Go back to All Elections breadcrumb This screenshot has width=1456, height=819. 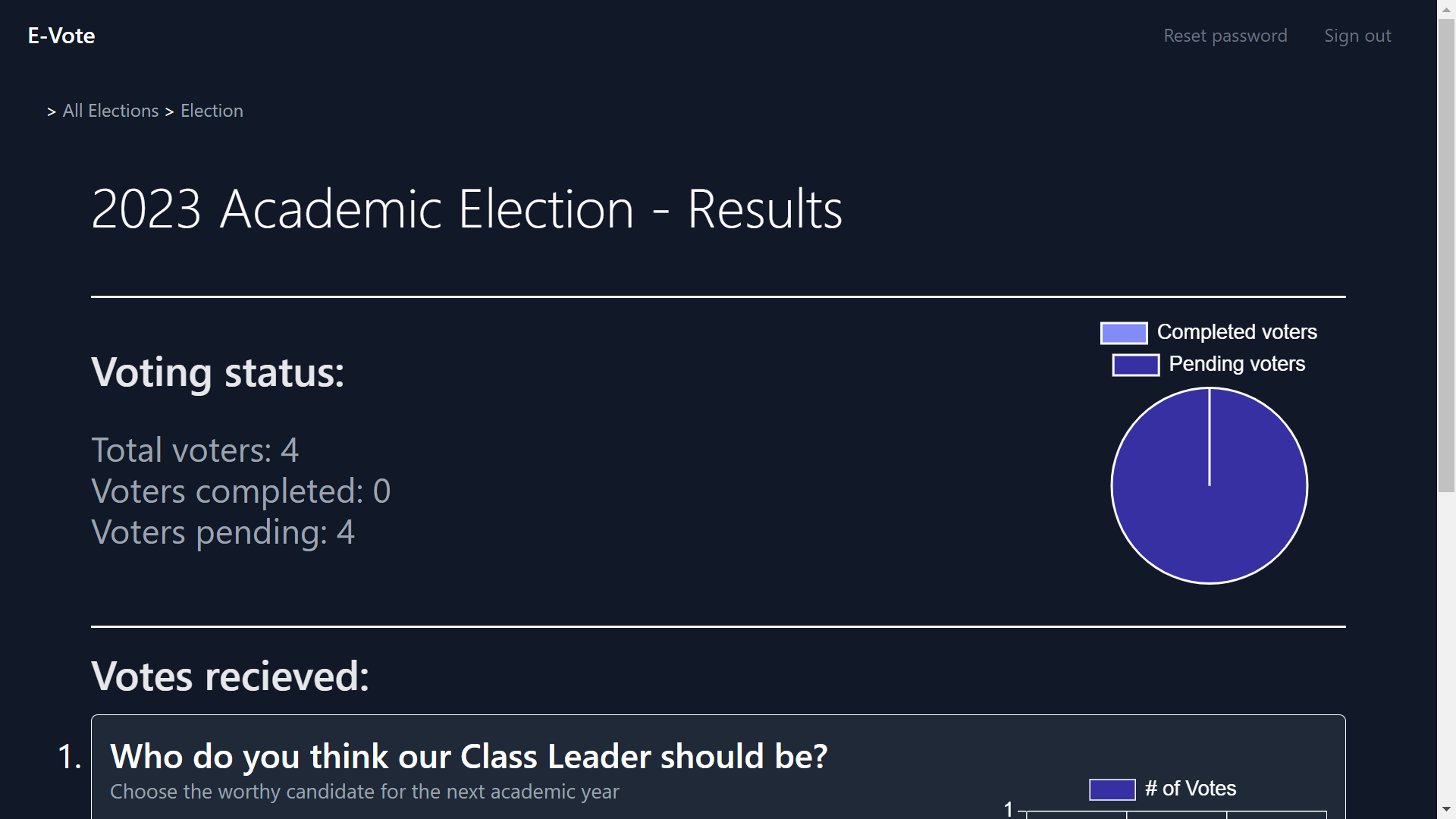[111, 111]
